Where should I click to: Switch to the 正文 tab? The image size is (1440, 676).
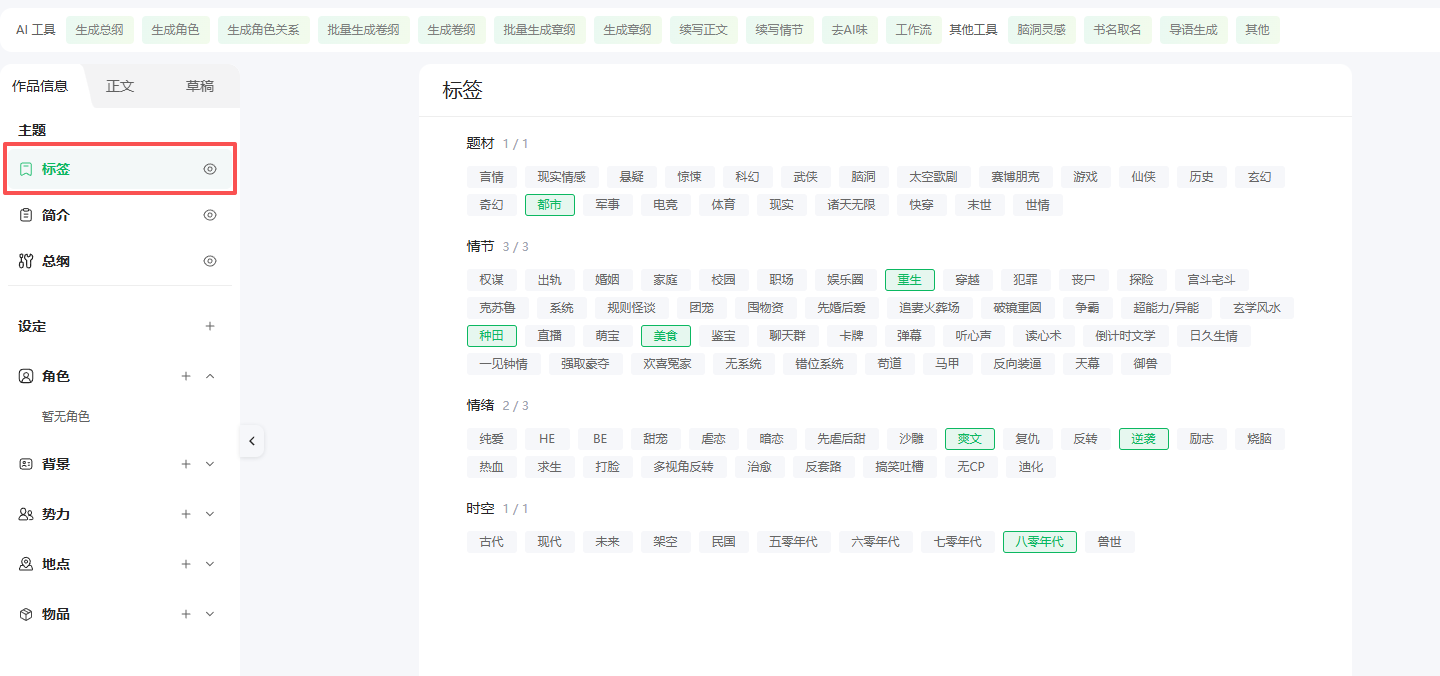click(x=120, y=86)
